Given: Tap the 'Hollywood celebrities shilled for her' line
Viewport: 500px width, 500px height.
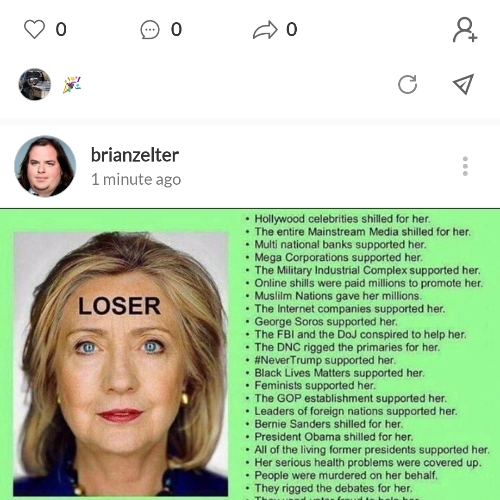Looking at the screenshot, I should (x=342, y=219).
